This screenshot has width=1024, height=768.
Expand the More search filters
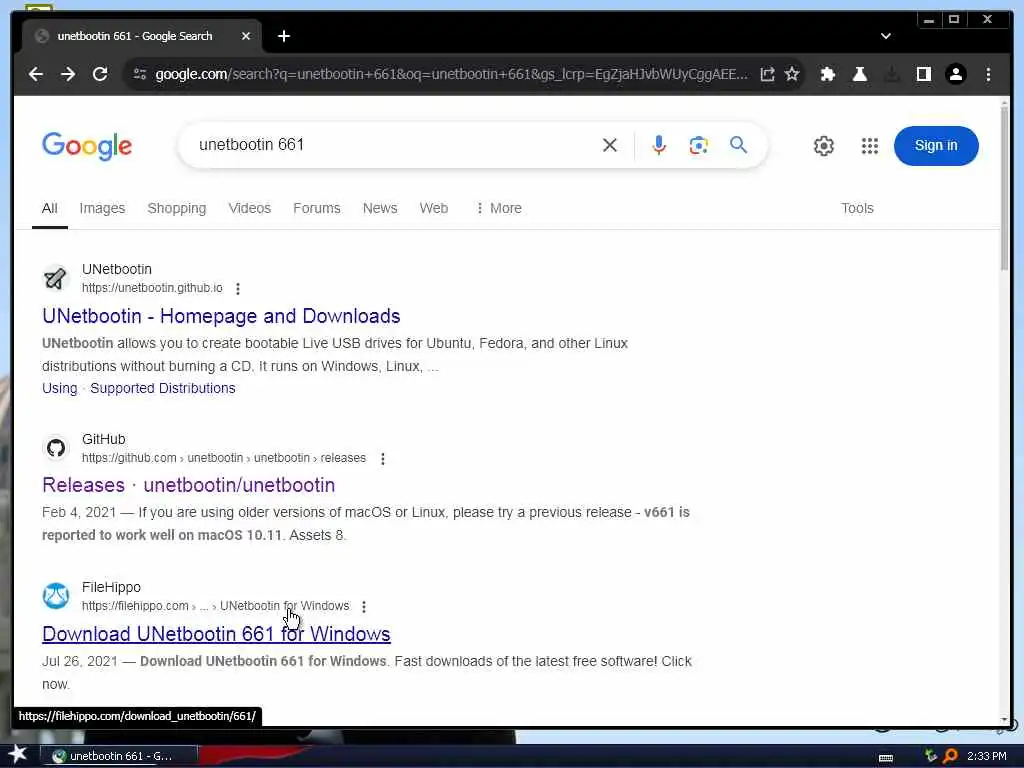point(499,208)
